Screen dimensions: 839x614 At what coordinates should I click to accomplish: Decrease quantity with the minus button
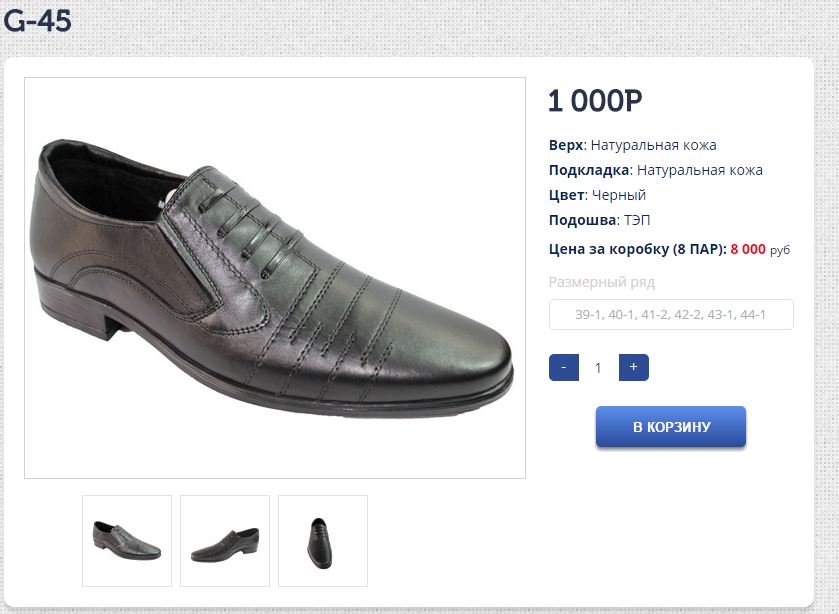click(564, 368)
